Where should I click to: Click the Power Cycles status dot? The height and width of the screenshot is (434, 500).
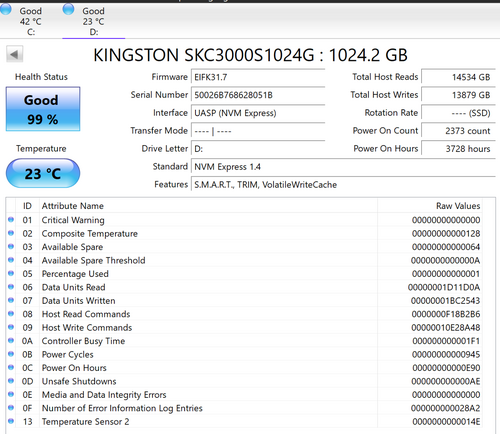[x=11, y=354]
